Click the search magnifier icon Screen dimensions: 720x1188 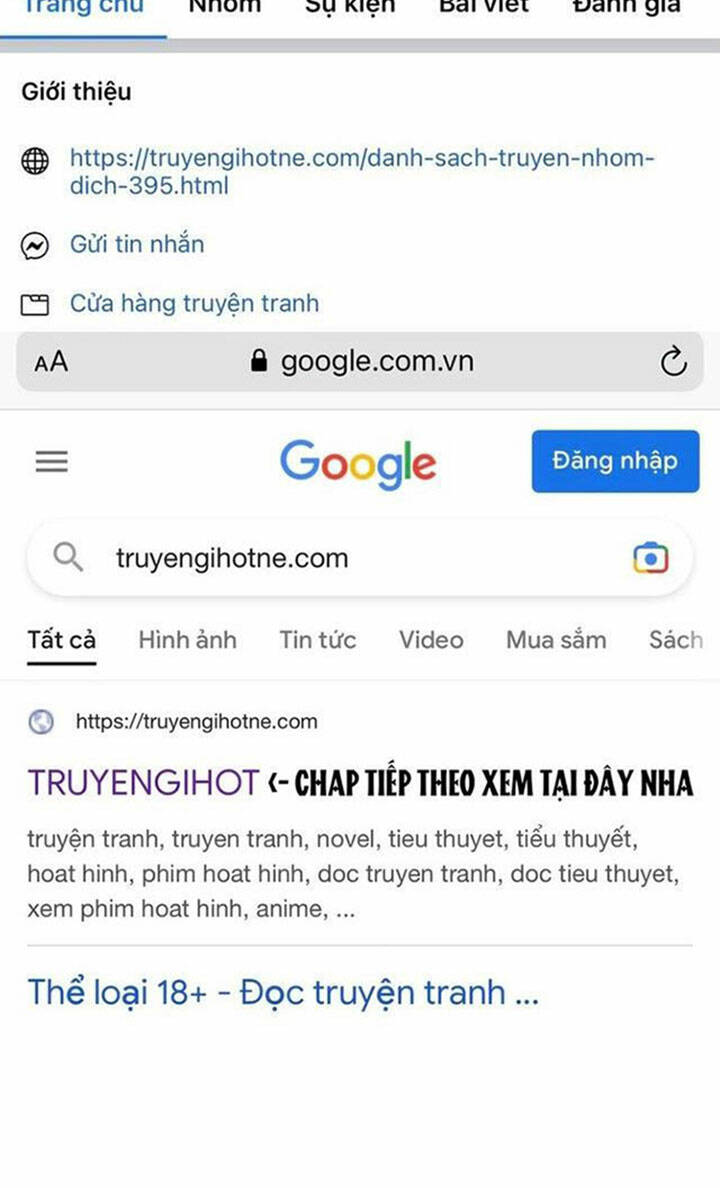point(68,557)
